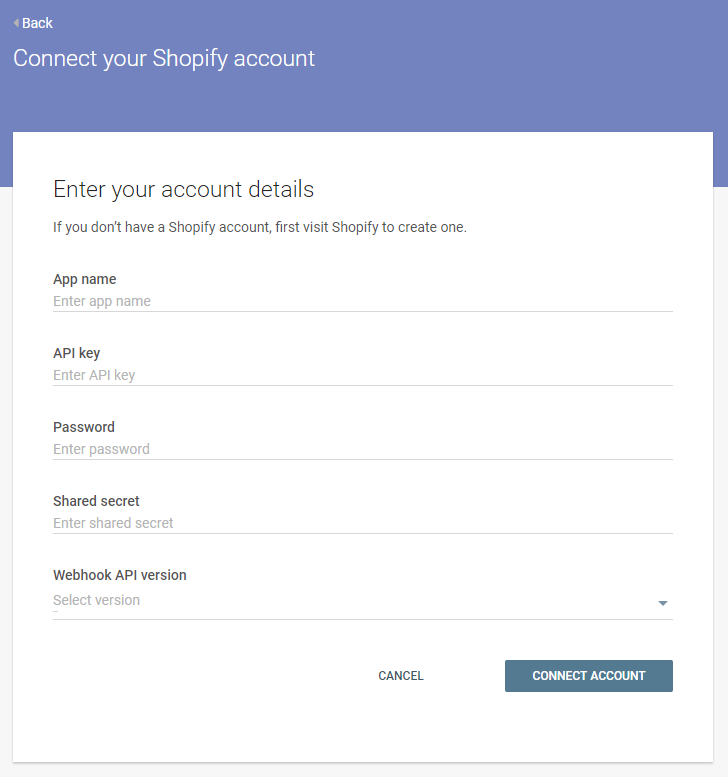Click the CONNECT ACCOUNT button

pyautogui.click(x=588, y=676)
